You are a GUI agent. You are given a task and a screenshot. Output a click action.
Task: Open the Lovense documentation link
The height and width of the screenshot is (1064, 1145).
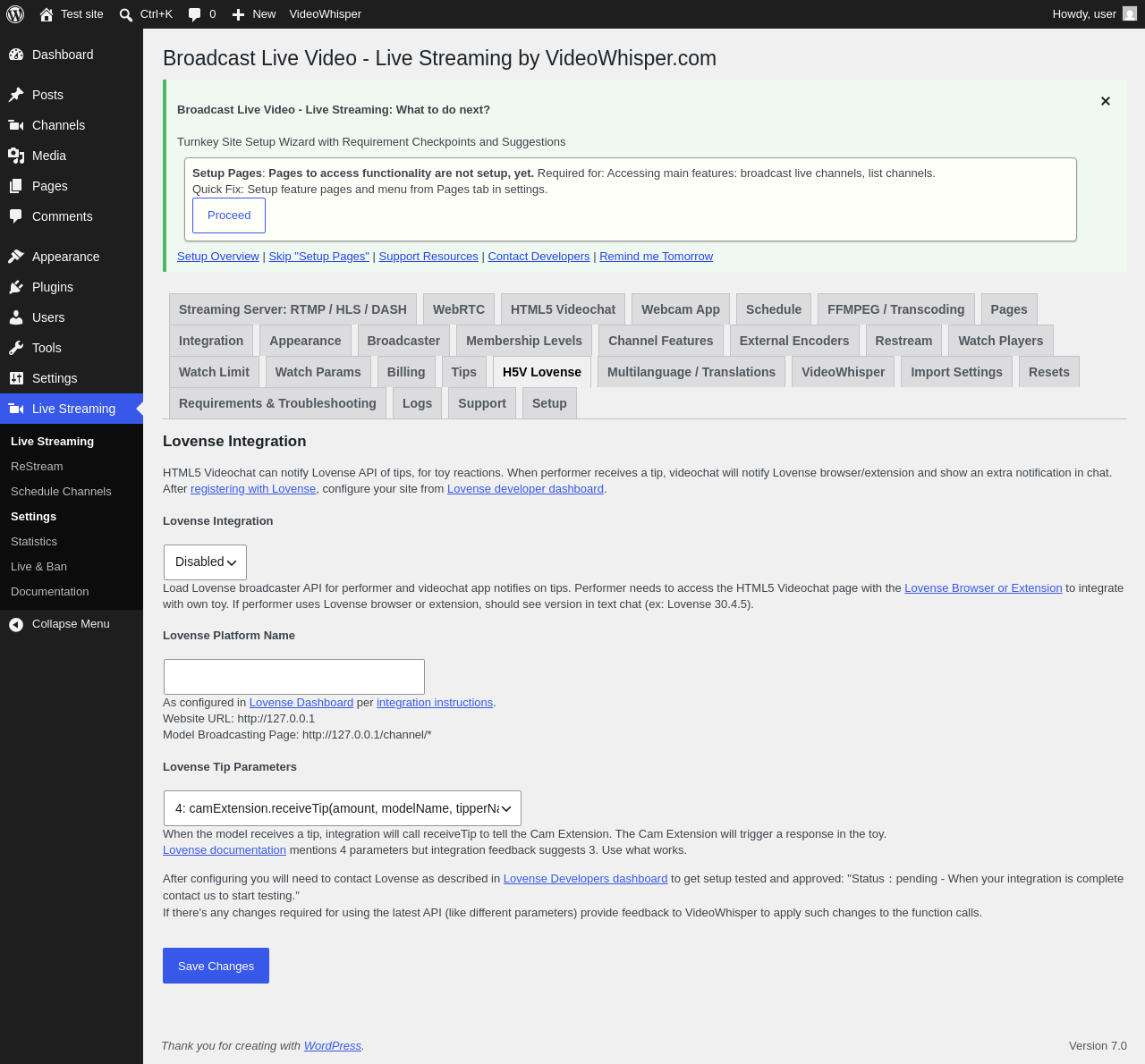pyautogui.click(x=225, y=850)
